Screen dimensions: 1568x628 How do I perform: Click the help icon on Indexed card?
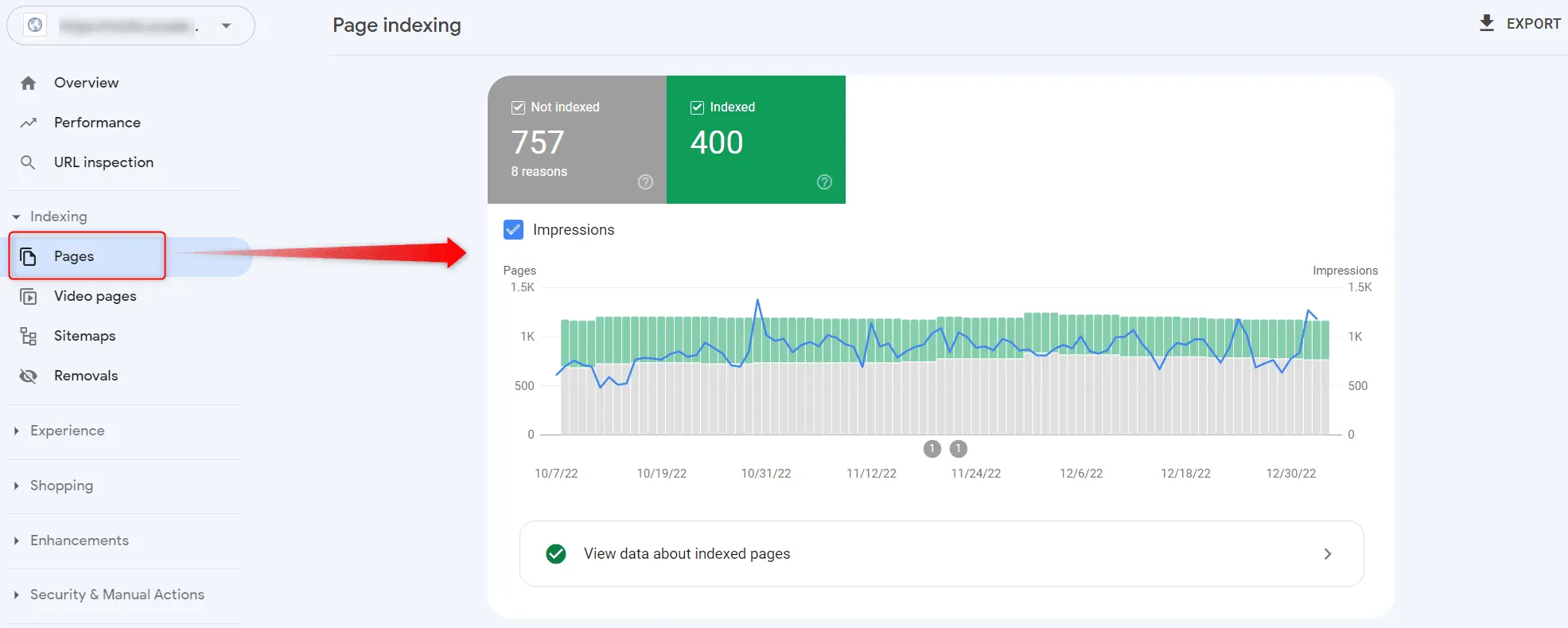825,182
